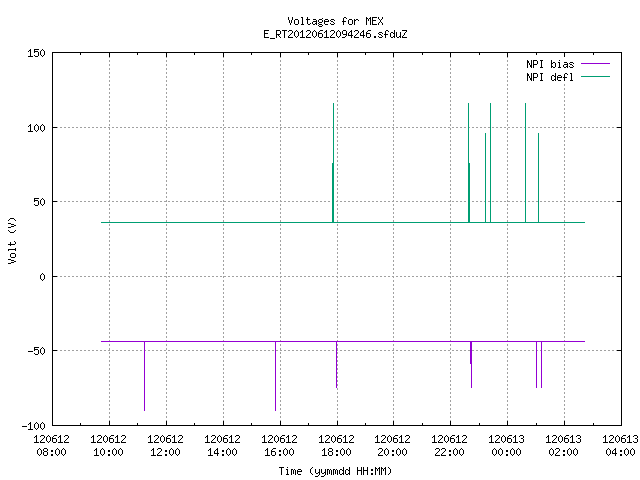
Task: Click the x-axis label 120612 10:00
Action: coord(109,446)
